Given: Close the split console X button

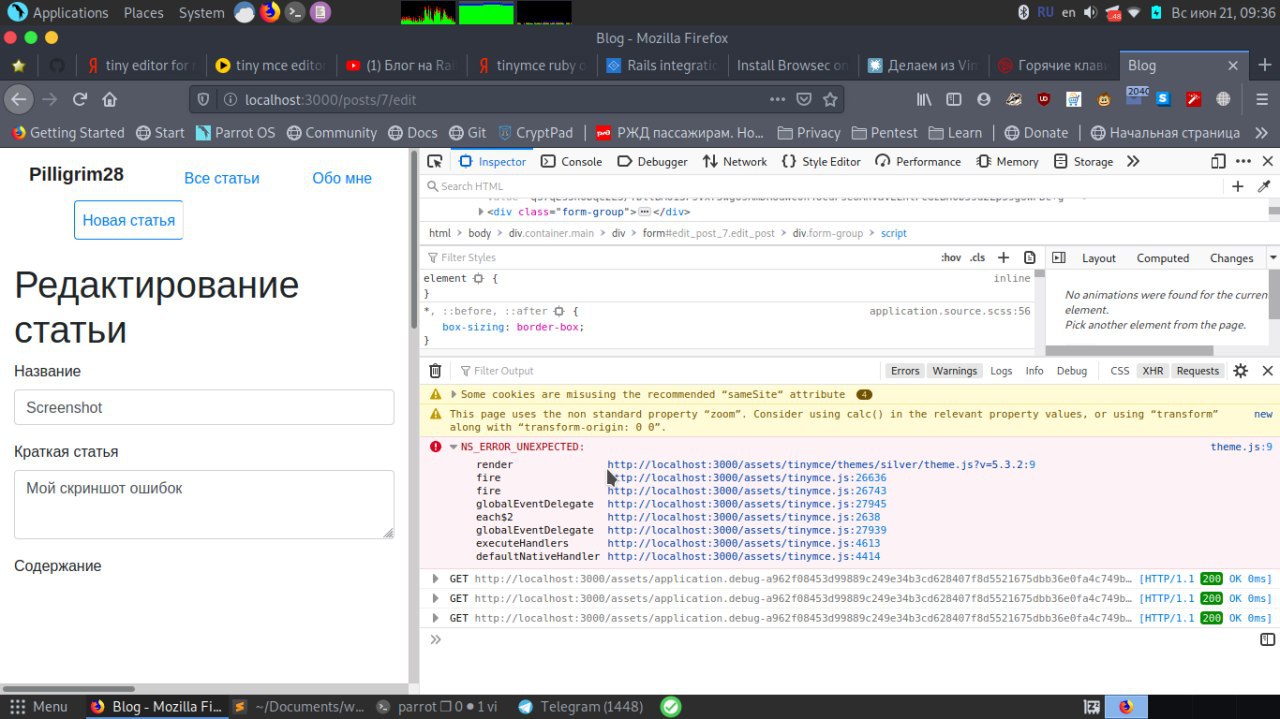Looking at the screenshot, I should tap(1267, 371).
